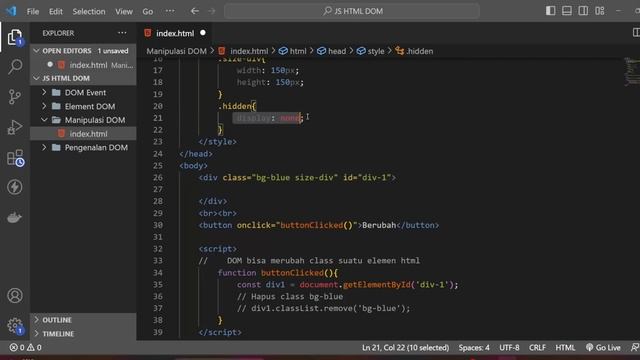The width and height of the screenshot is (640, 360).
Task: Open the View menu
Action: [x=124, y=11]
